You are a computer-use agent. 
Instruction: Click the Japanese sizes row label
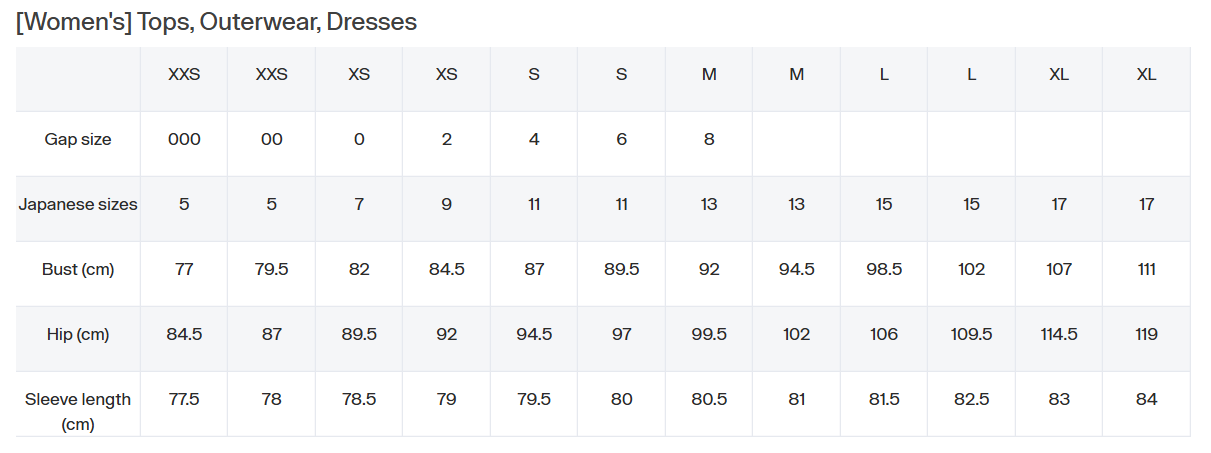pos(78,205)
